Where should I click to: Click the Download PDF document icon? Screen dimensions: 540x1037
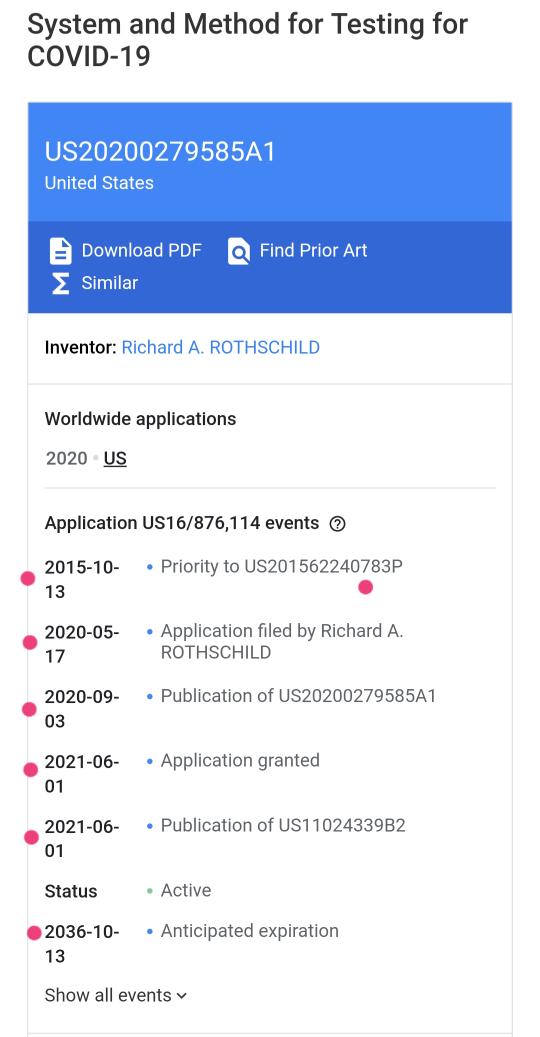coord(60,251)
